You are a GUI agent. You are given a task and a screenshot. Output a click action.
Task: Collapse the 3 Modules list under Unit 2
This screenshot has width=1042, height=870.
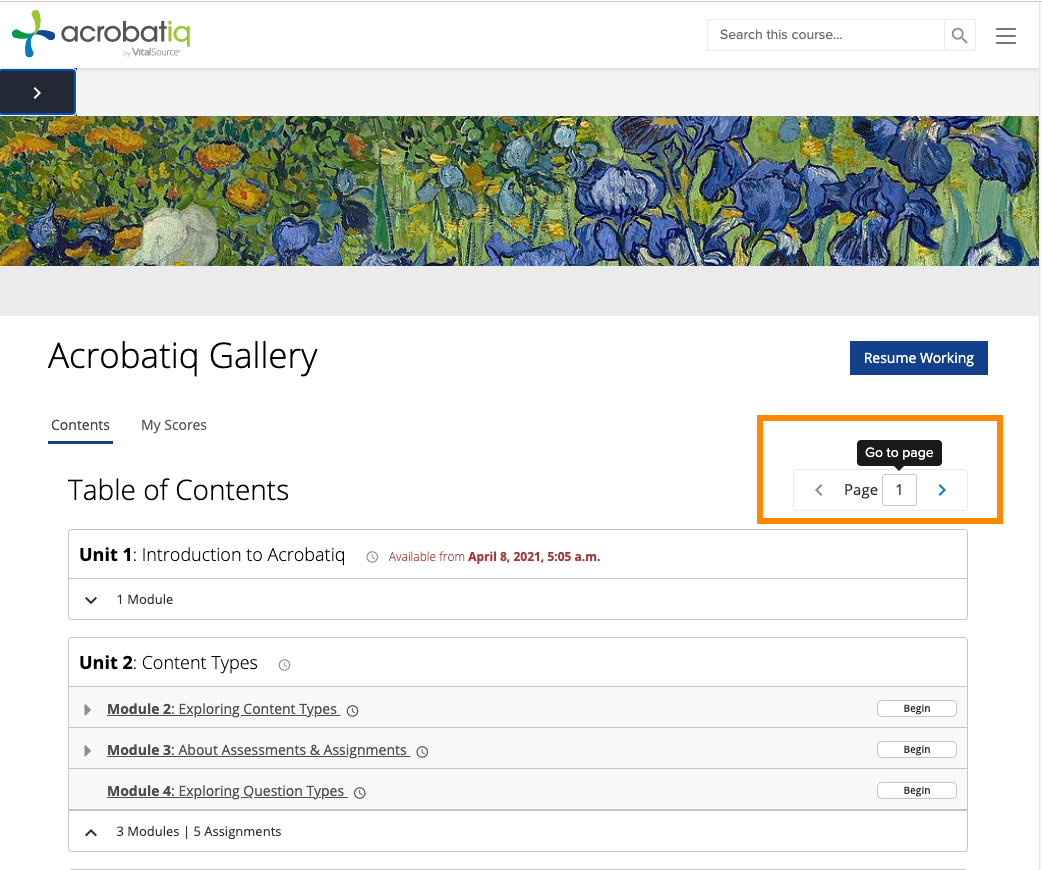[91, 831]
